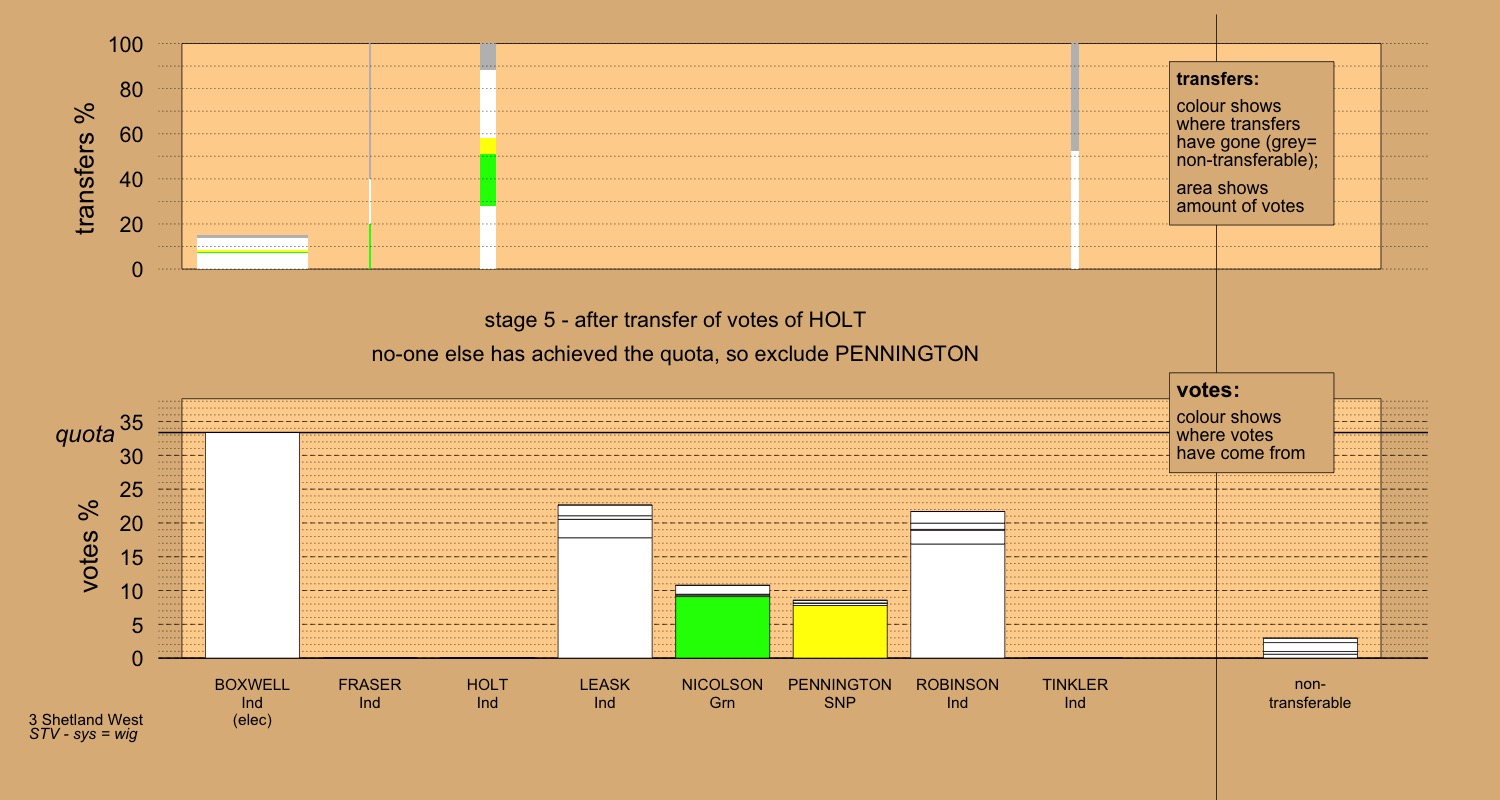The width and height of the screenshot is (1500, 800).
Task: Click the '3 Shetland West' ward label
Action: tap(86, 720)
